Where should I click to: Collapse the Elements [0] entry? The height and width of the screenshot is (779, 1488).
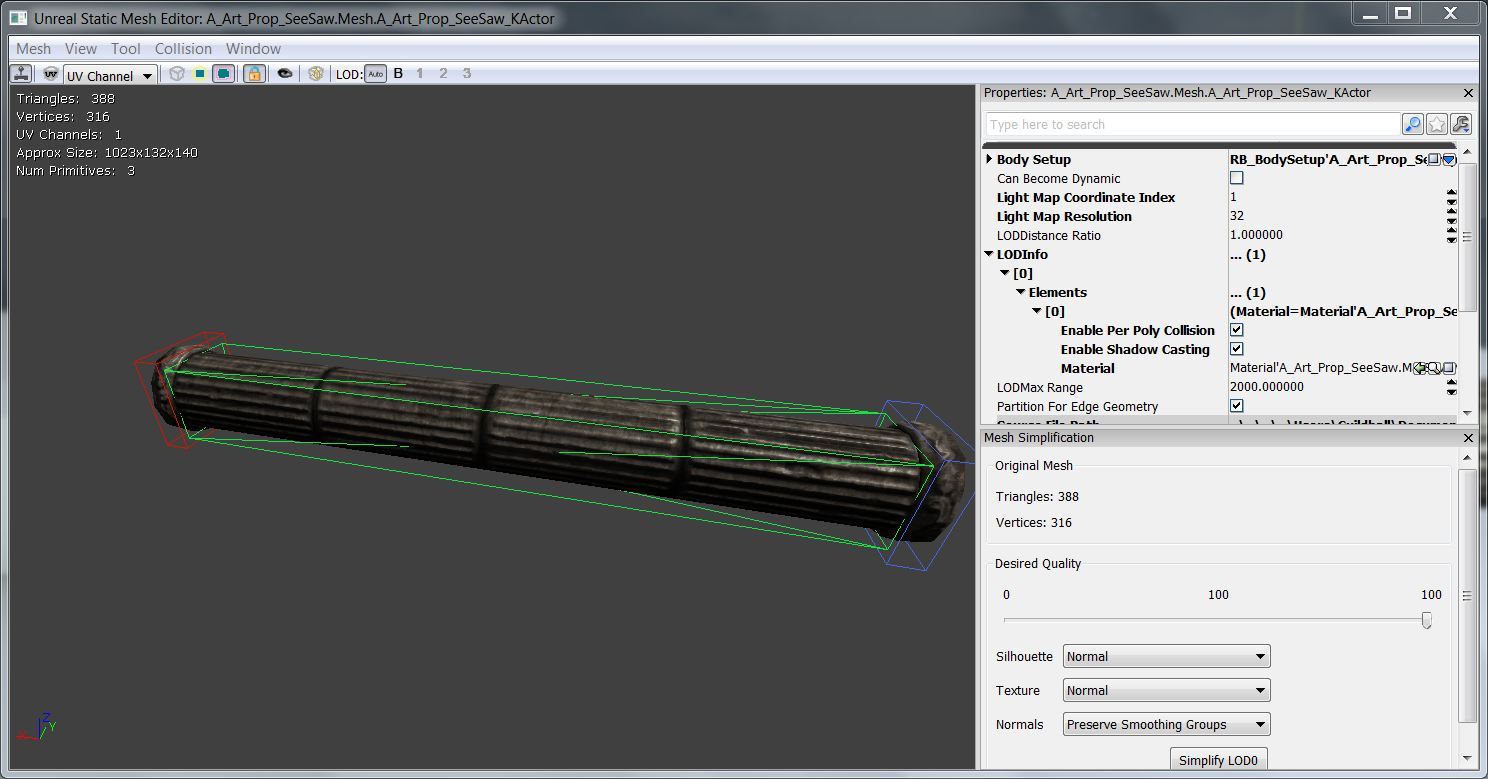point(1037,311)
